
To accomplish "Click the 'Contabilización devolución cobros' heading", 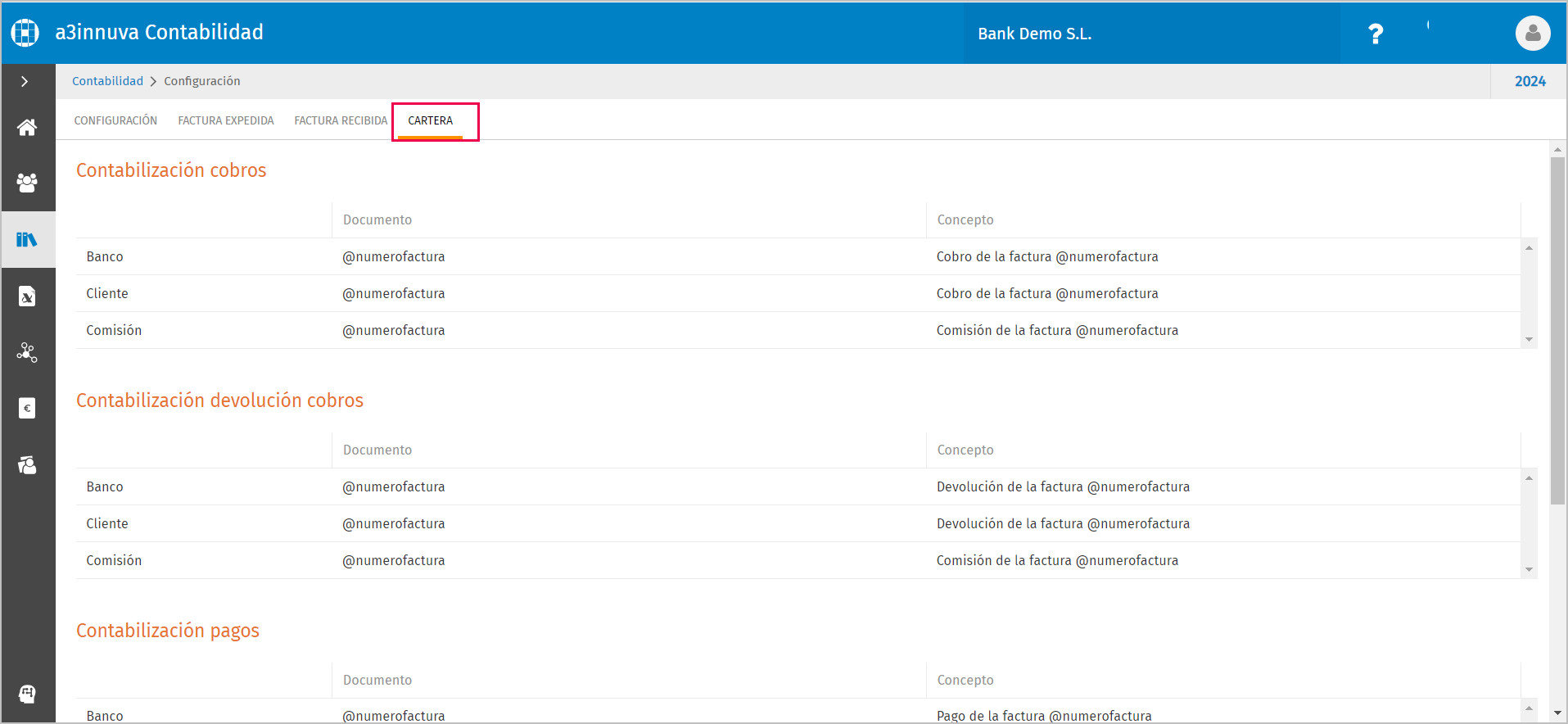I will coord(219,400).
